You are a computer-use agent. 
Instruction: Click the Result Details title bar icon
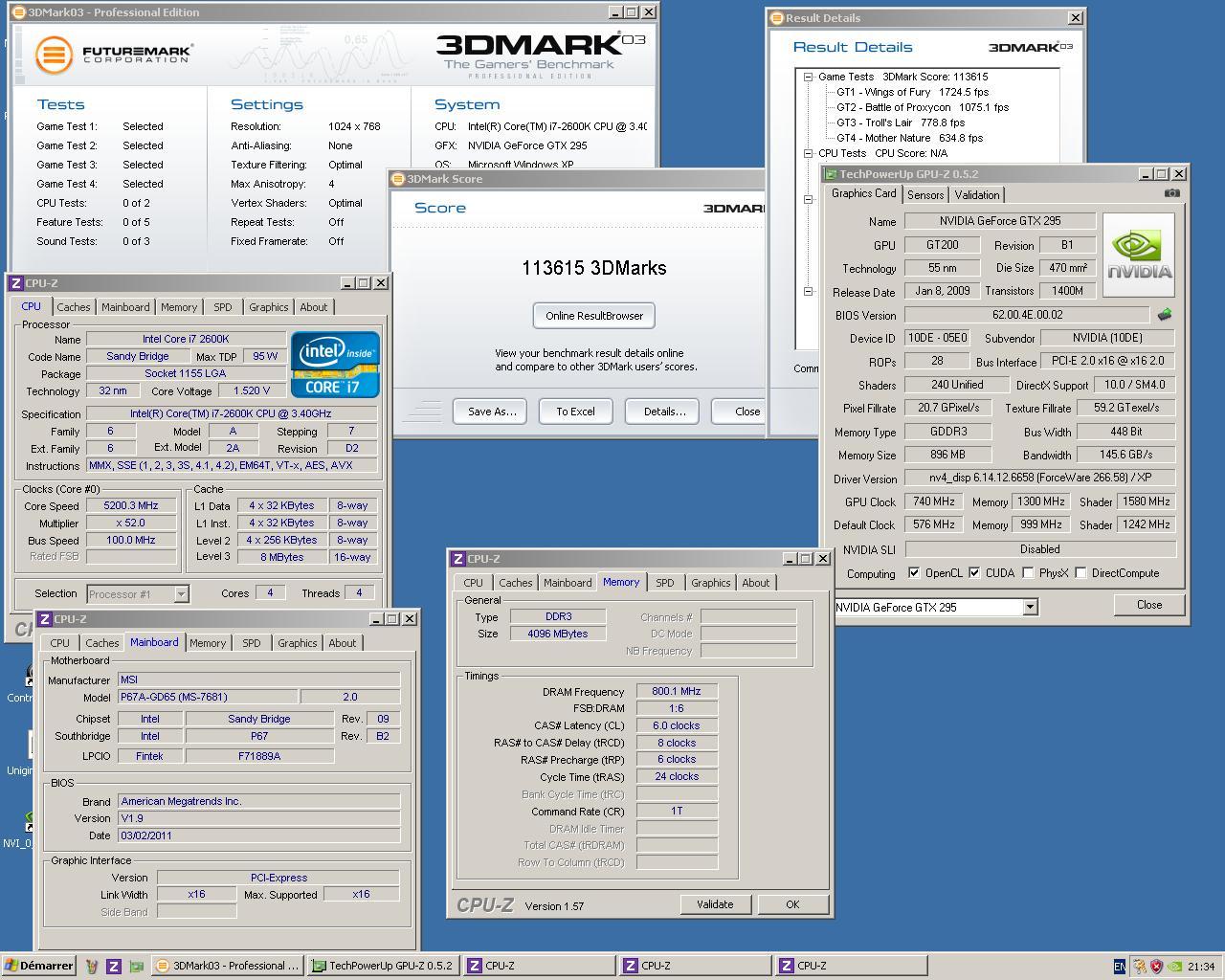tap(777, 18)
